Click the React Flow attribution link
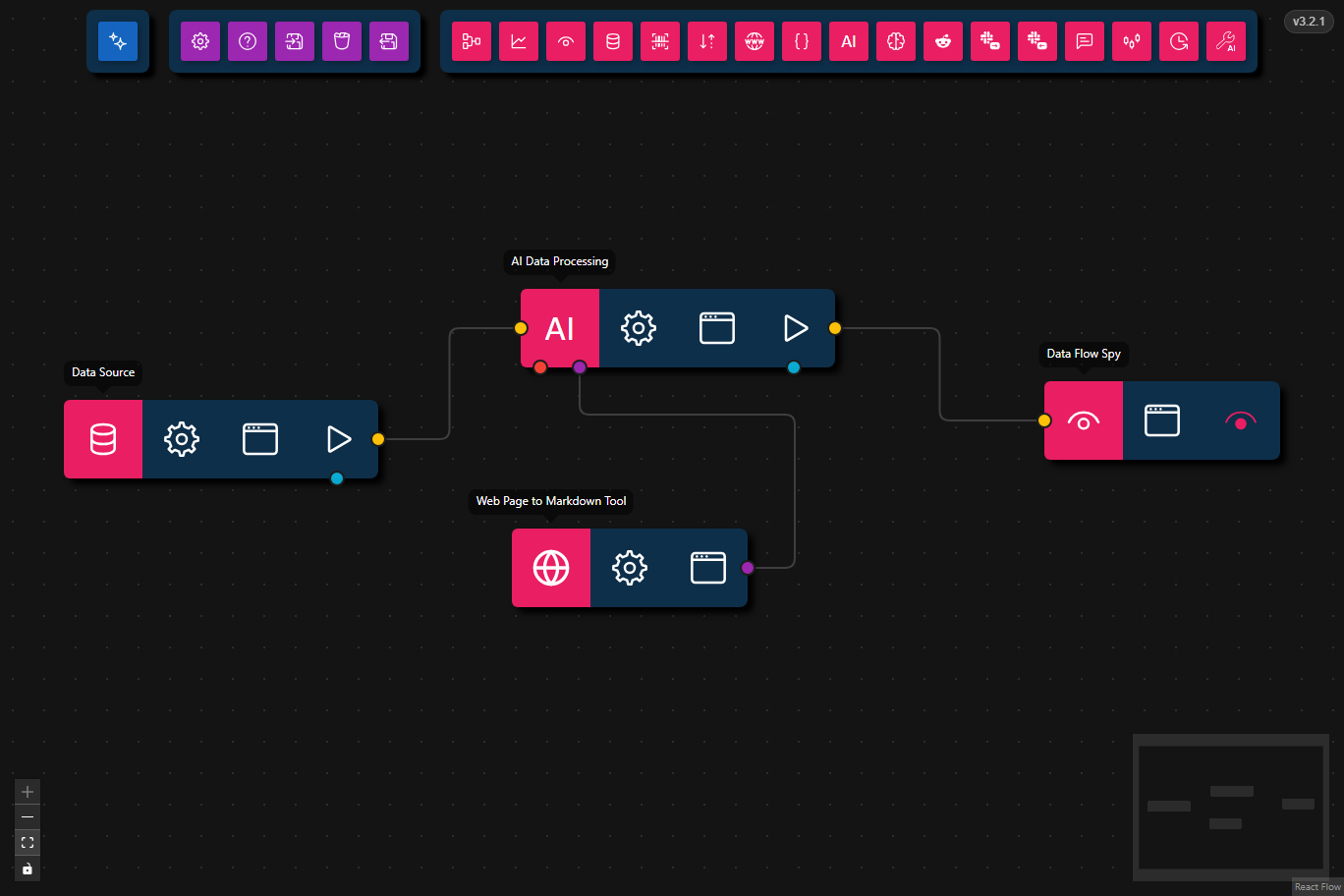Screen dimensions: 1344x896 pyautogui.click(x=1317, y=887)
